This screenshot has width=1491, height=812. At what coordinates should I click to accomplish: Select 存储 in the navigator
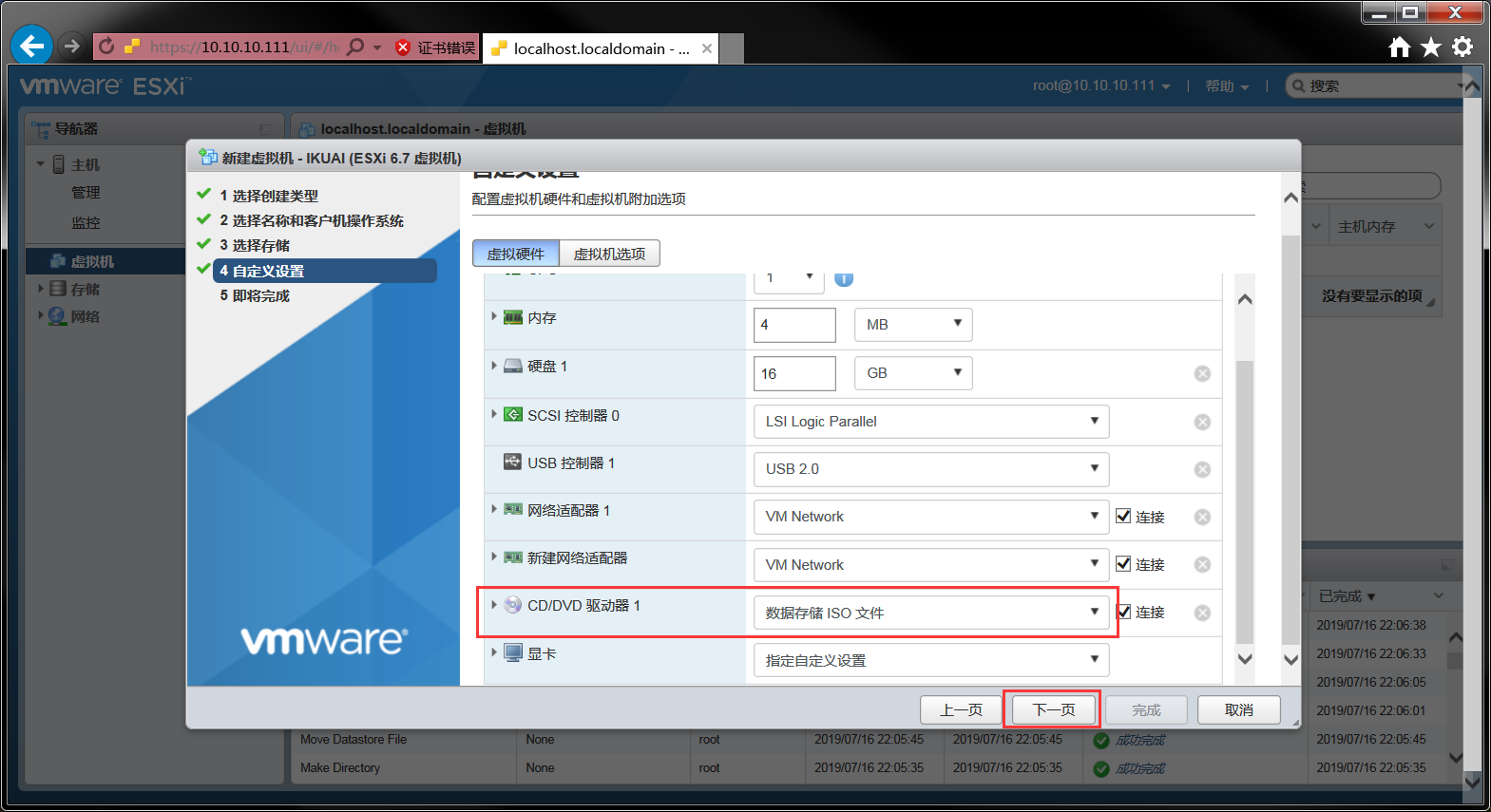tap(86, 290)
